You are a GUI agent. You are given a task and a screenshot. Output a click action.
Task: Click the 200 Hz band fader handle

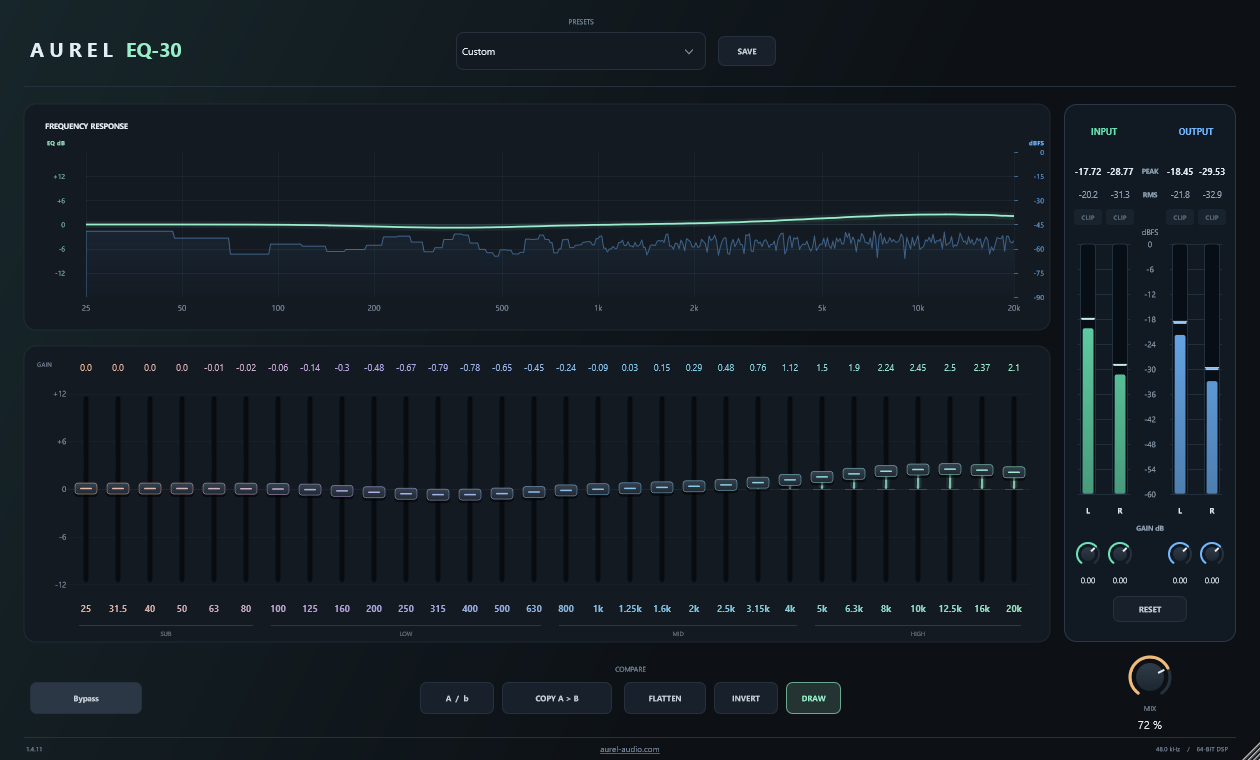click(x=374, y=492)
